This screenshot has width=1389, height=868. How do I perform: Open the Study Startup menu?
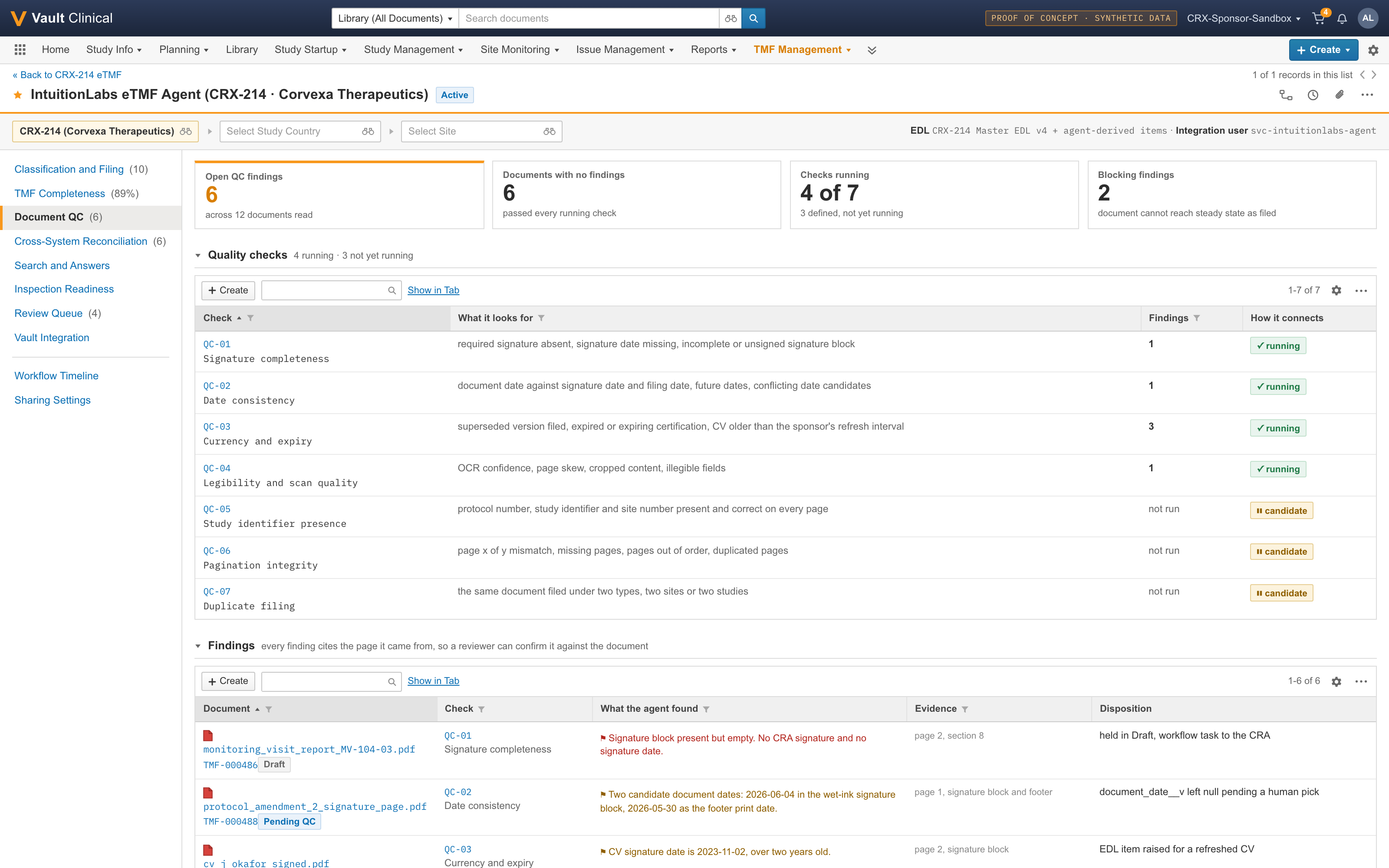[310, 50]
